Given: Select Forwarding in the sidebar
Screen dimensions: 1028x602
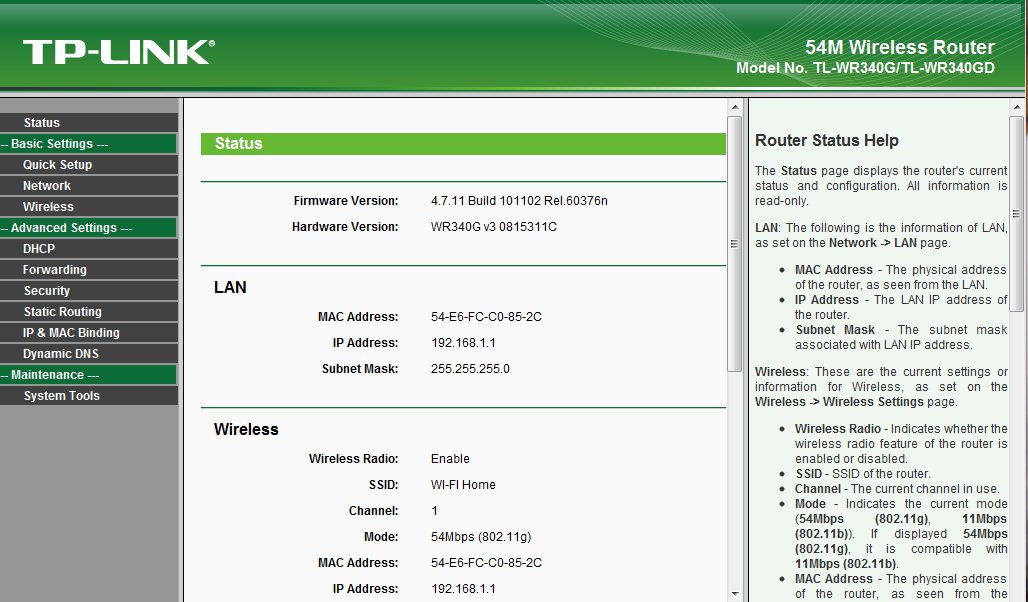Looking at the screenshot, I should click(x=55, y=270).
